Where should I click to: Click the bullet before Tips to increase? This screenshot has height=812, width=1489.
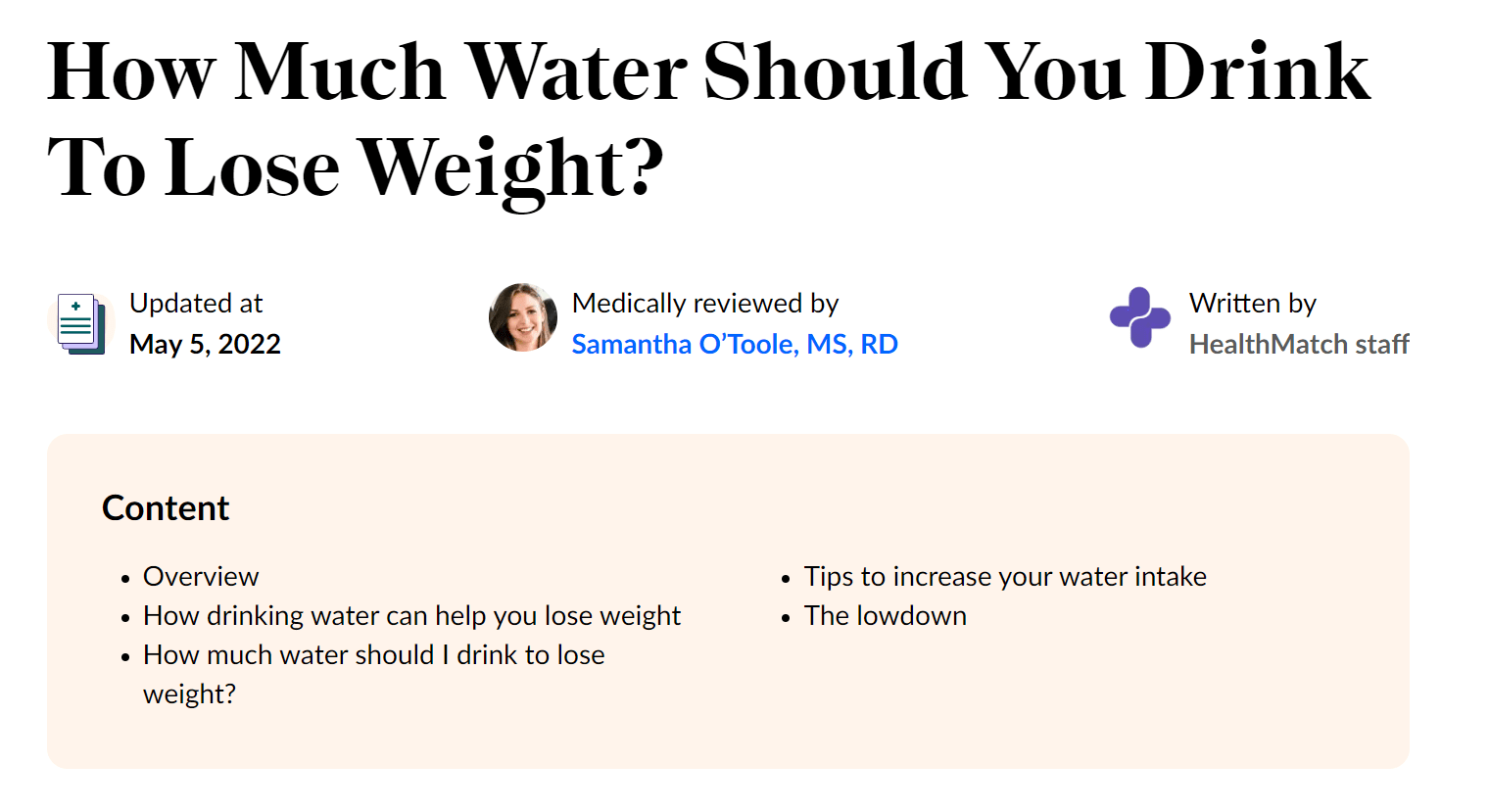click(786, 579)
